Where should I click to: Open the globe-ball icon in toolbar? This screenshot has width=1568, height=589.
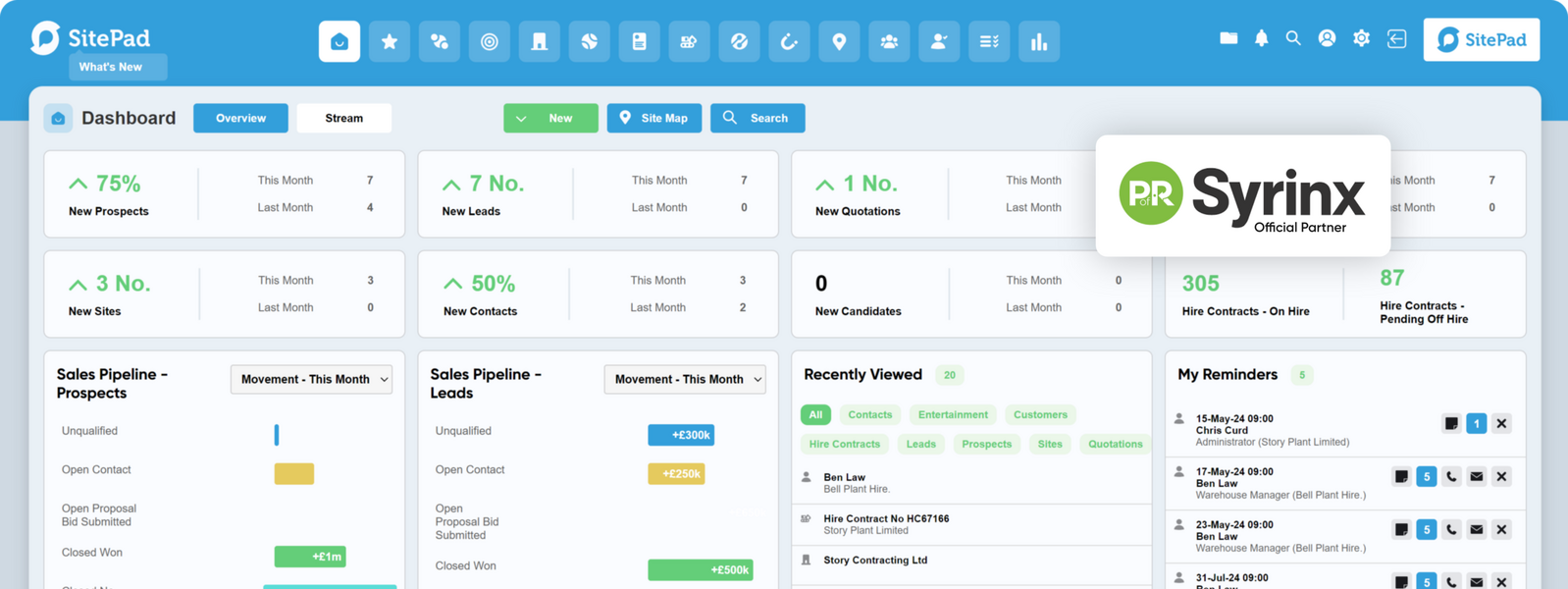click(x=589, y=41)
